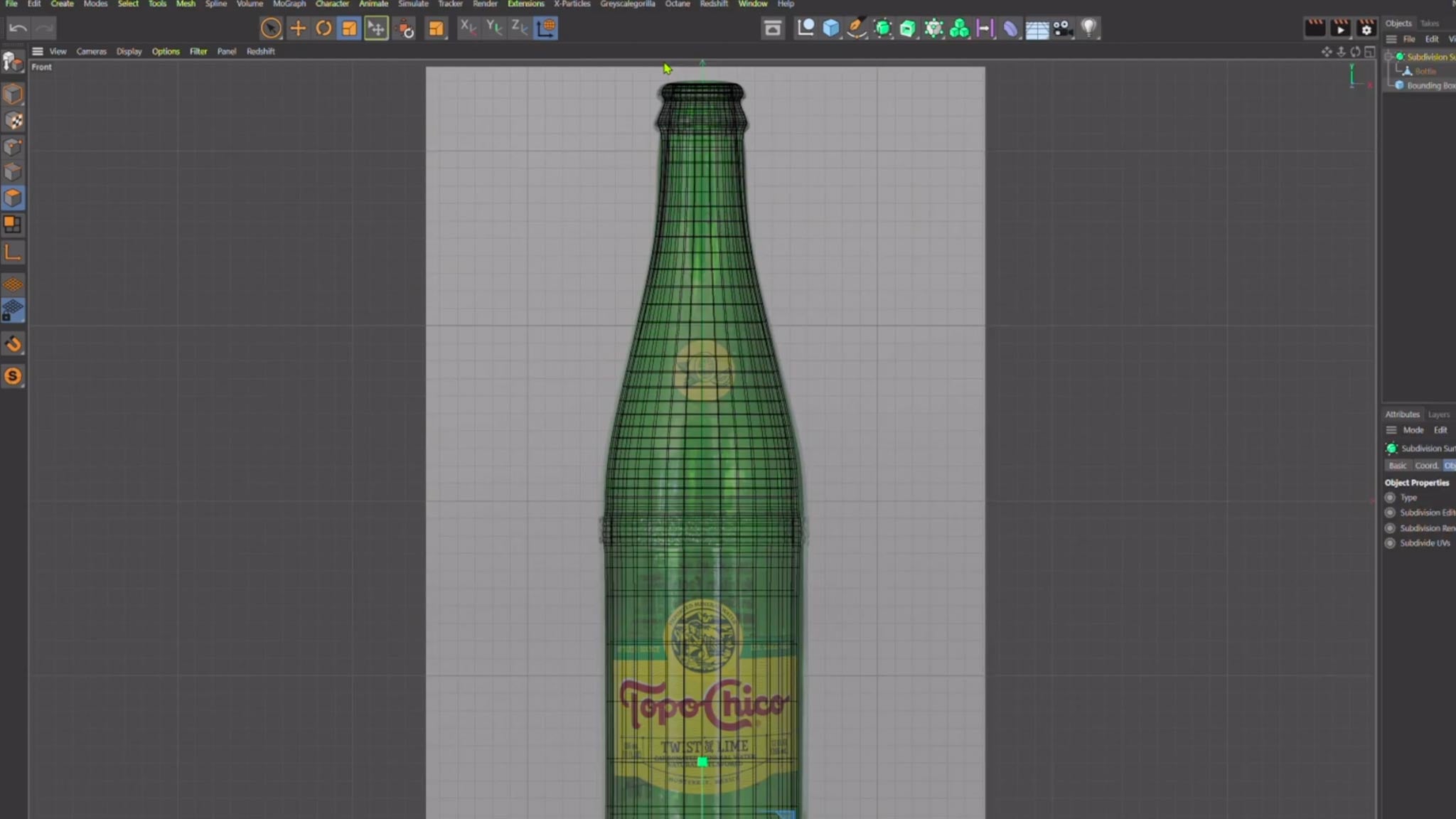Image resolution: width=1456 pixels, height=819 pixels.
Task: Switch to Polygons mode in the left toolbar
Action: tap(13, 198)
